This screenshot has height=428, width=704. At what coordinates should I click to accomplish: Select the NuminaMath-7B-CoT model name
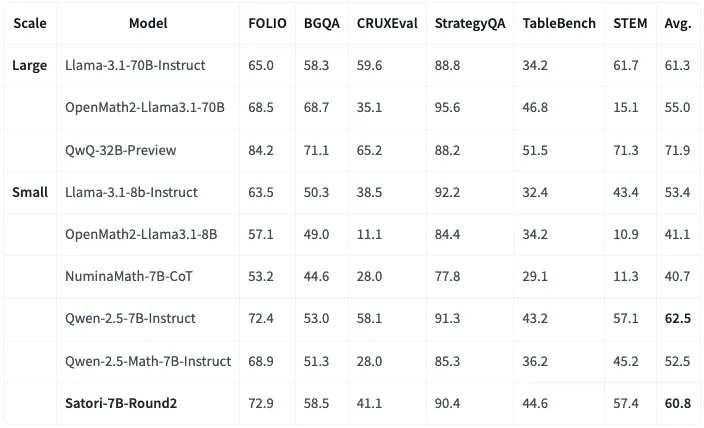click(x=130, y=276)
